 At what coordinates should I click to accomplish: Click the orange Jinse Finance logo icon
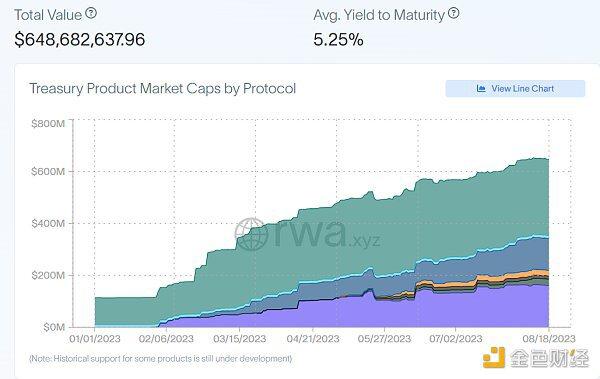[494, 358]
